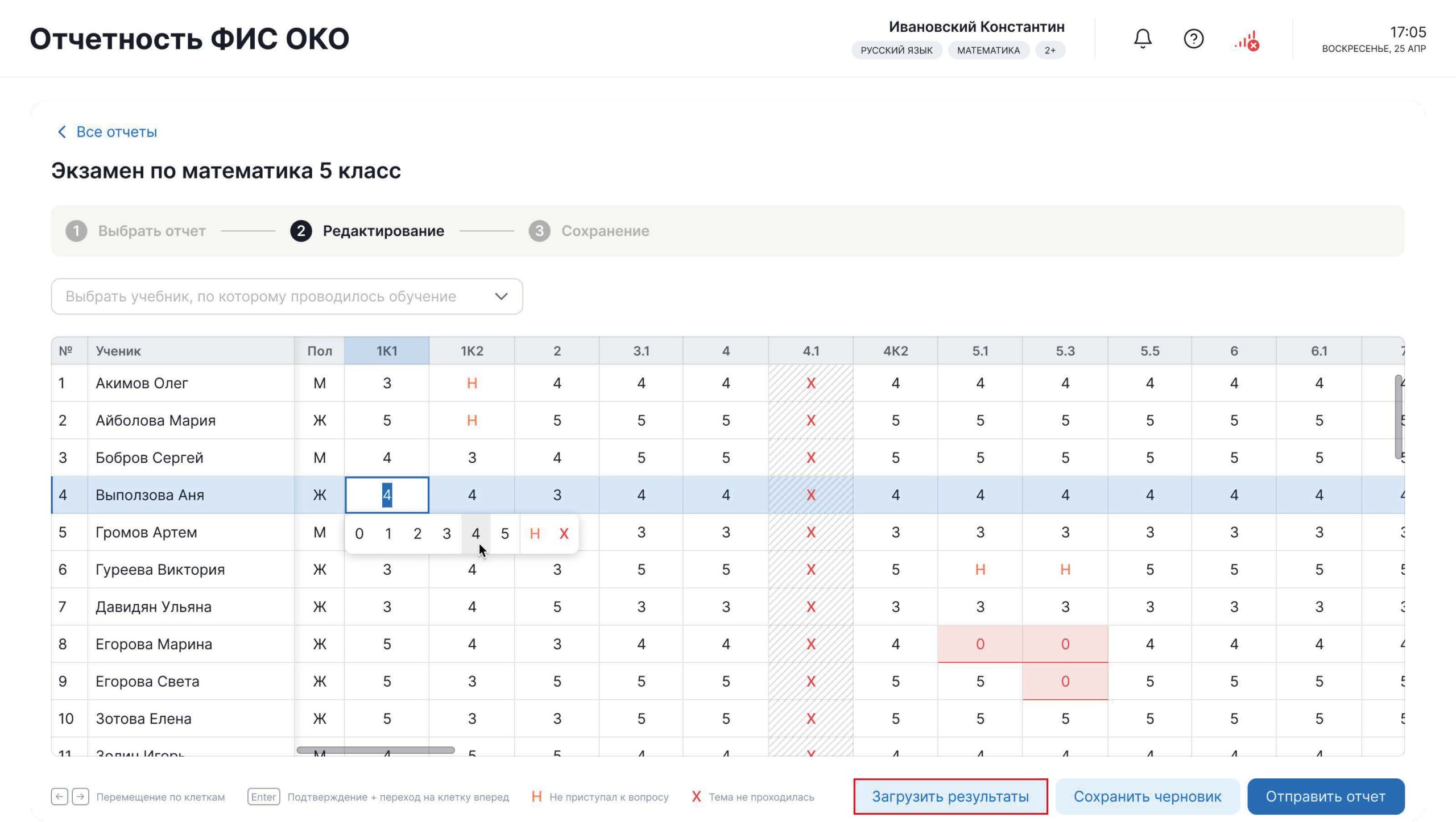
Task: Select the red Х option in popup
Action: click(564, 533)
